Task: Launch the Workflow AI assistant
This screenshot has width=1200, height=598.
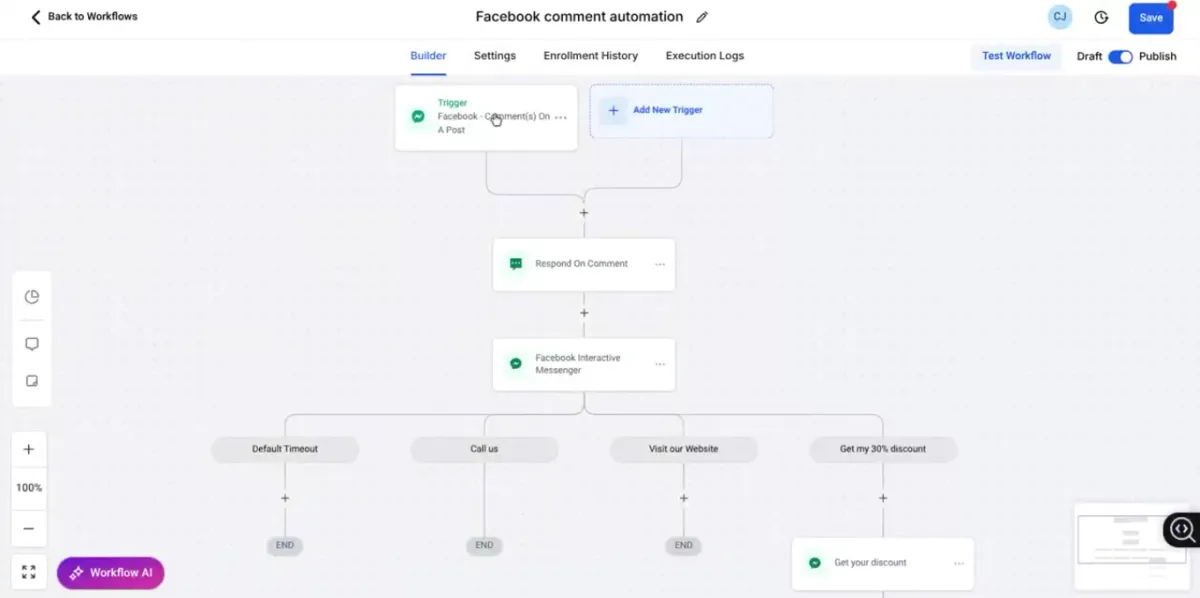Action: pos(111,573)
